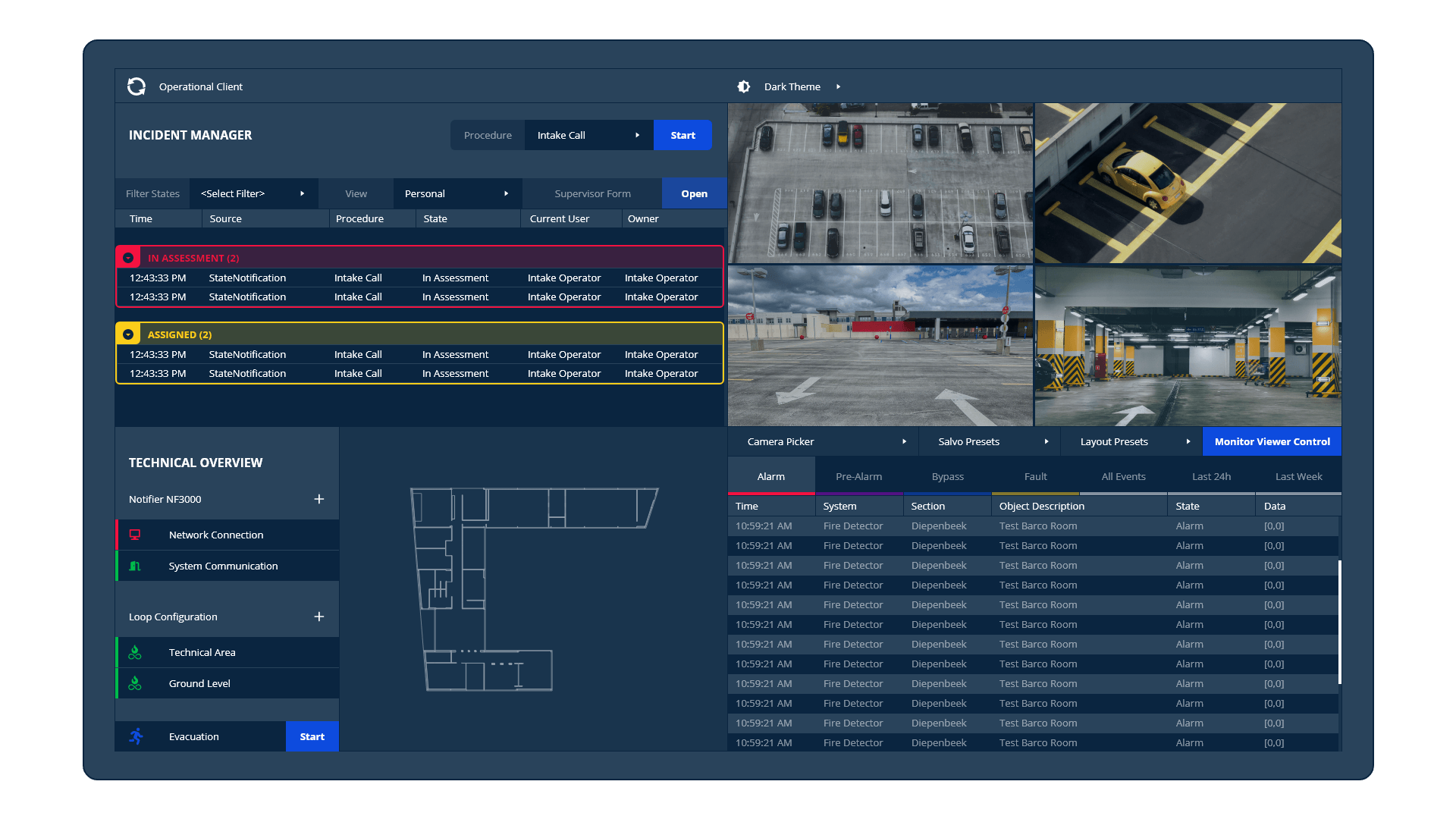Sort incidents by Procedure column header

[372, 218]
